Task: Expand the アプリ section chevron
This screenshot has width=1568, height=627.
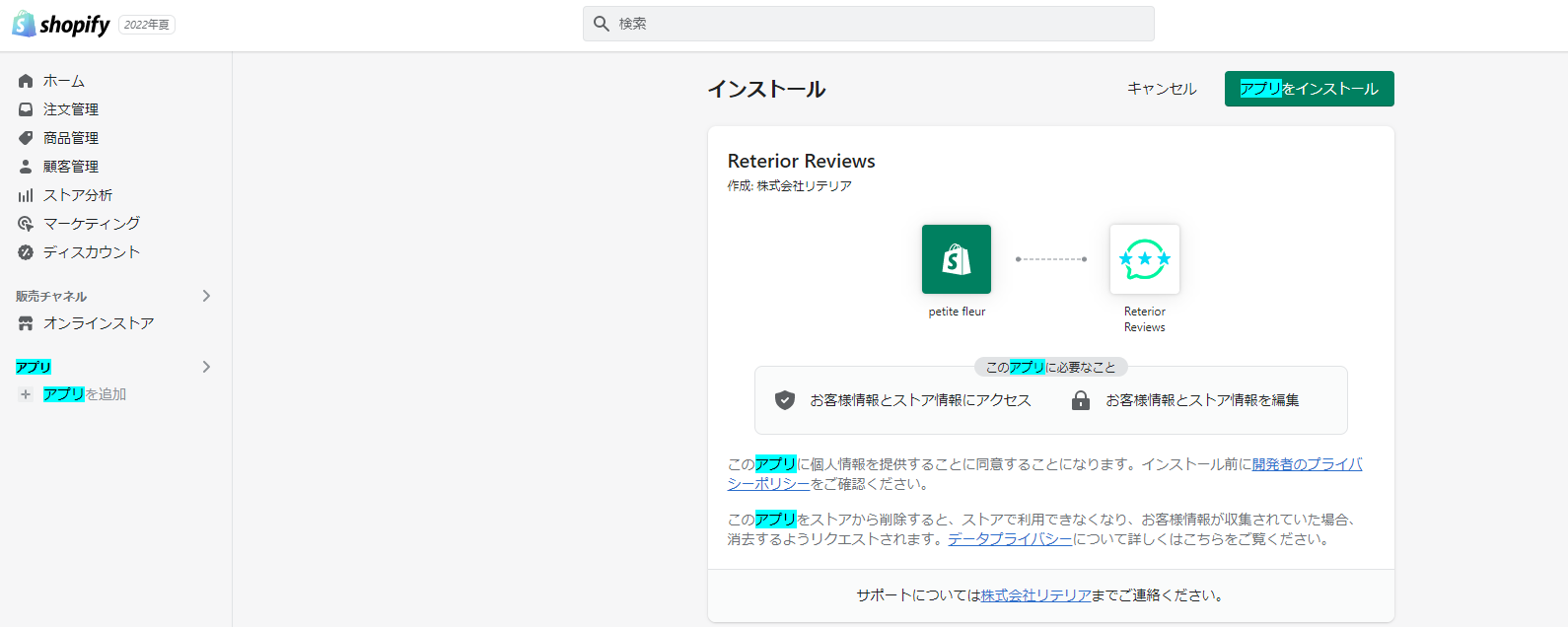Action: [x=206, y=367]
